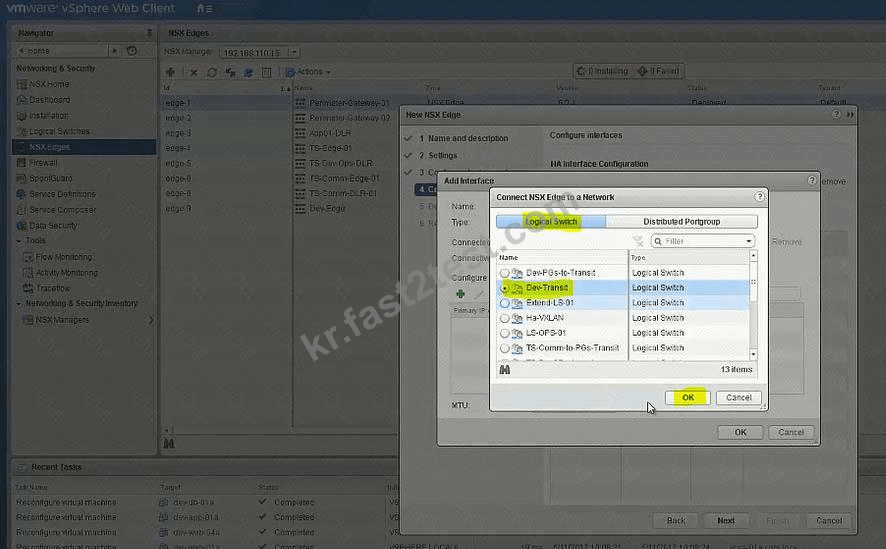
Task: Click the Back button in New NSX Edge
Action: point(675,521)
